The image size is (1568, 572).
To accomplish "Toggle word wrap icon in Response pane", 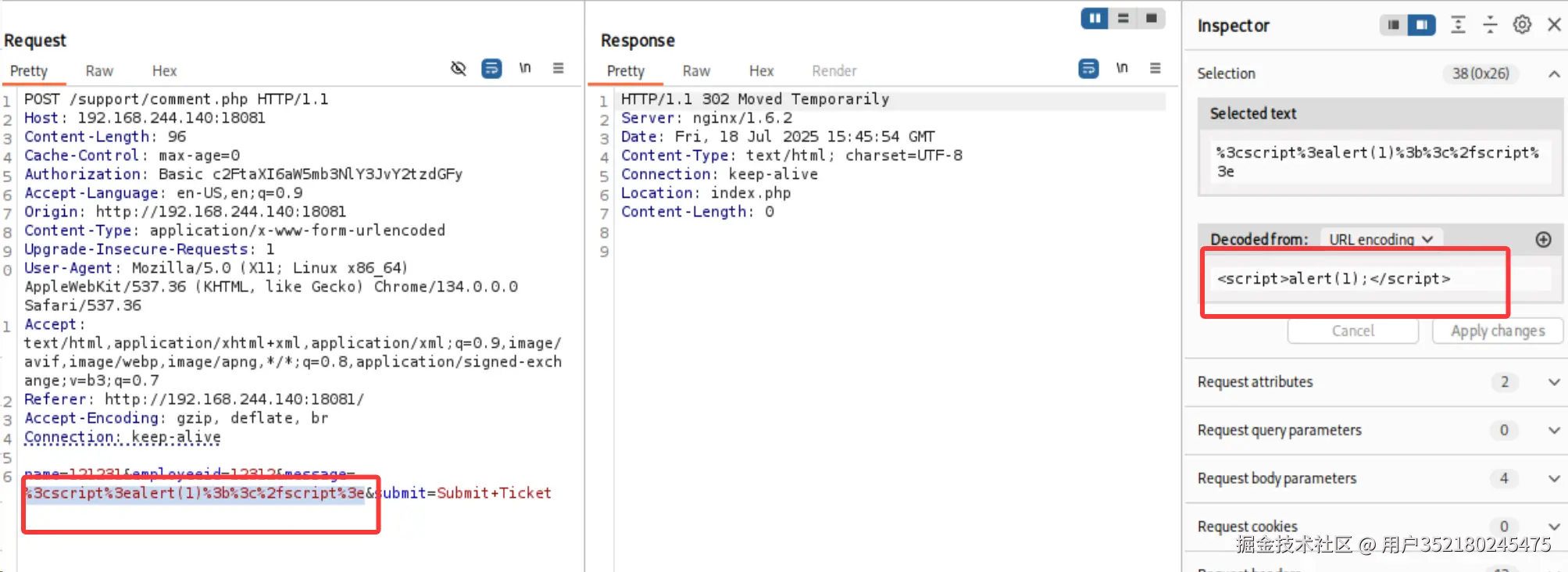I will (1088, 69).
